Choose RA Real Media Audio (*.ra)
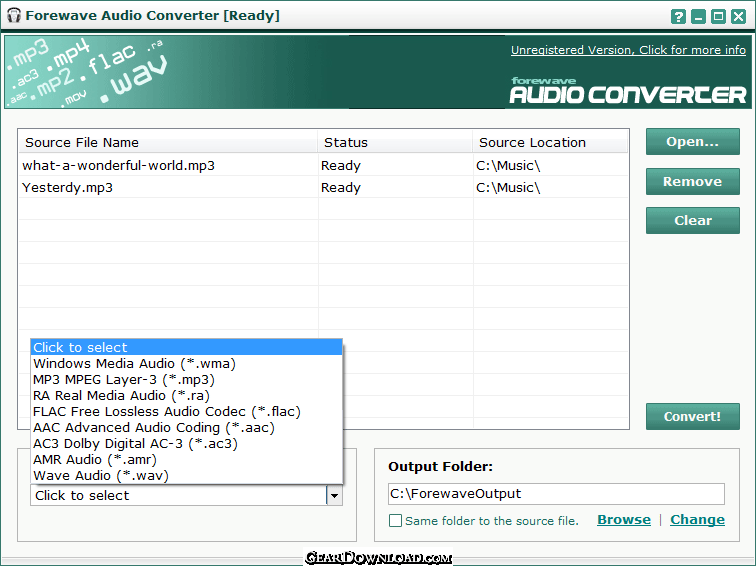This screenshot has height=566, width=756. click(x=186, y=395)
